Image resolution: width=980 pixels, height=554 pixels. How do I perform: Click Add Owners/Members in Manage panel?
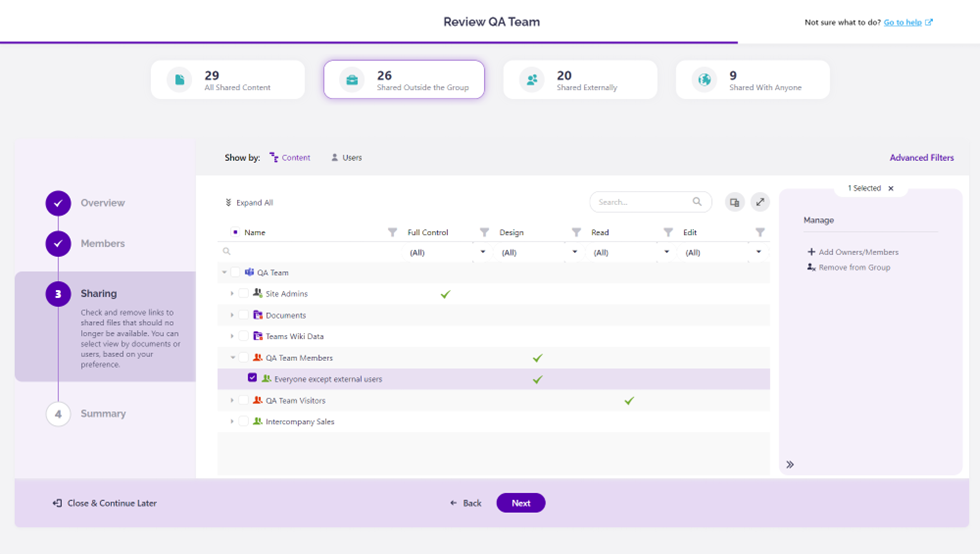tap(852, 252)
